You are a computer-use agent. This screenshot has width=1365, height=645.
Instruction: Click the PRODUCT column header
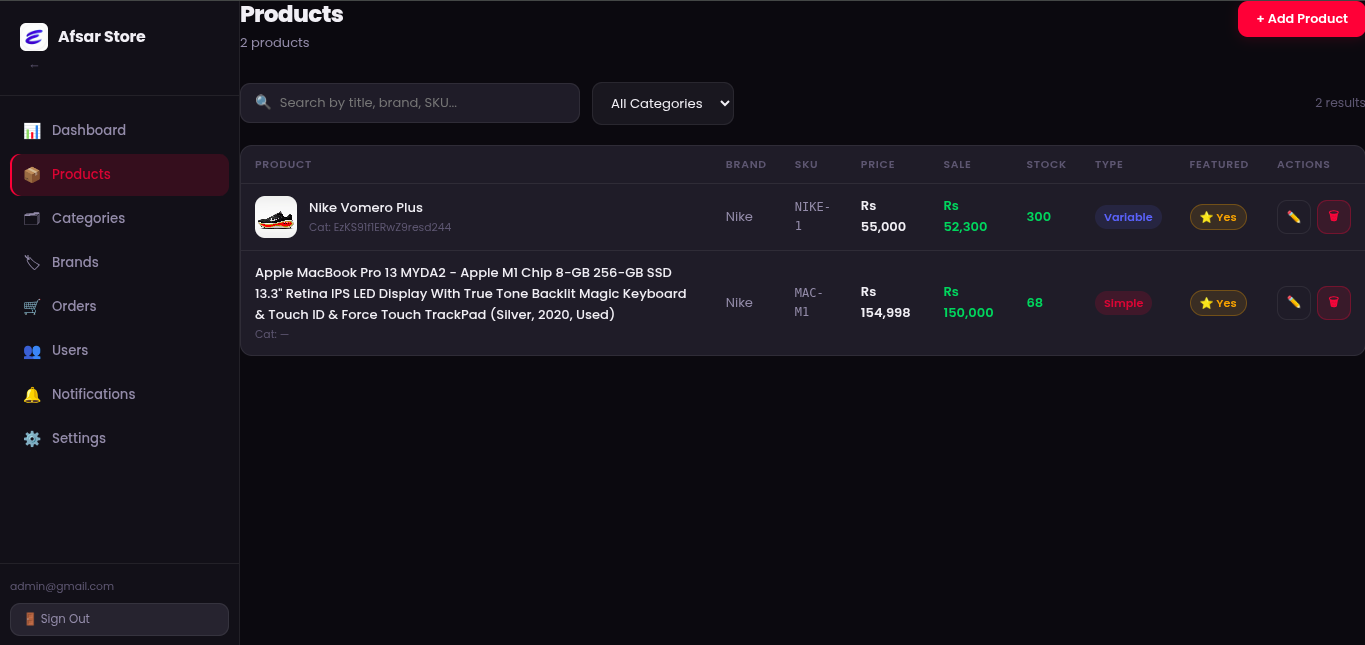(283, 164)
